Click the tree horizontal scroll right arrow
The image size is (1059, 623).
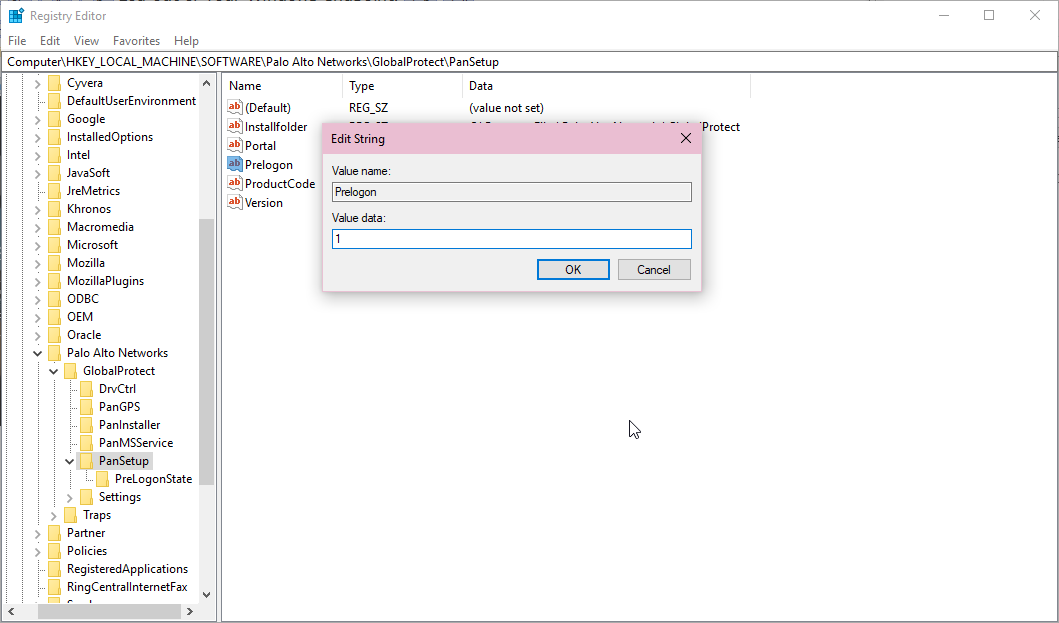pos(190,612)
